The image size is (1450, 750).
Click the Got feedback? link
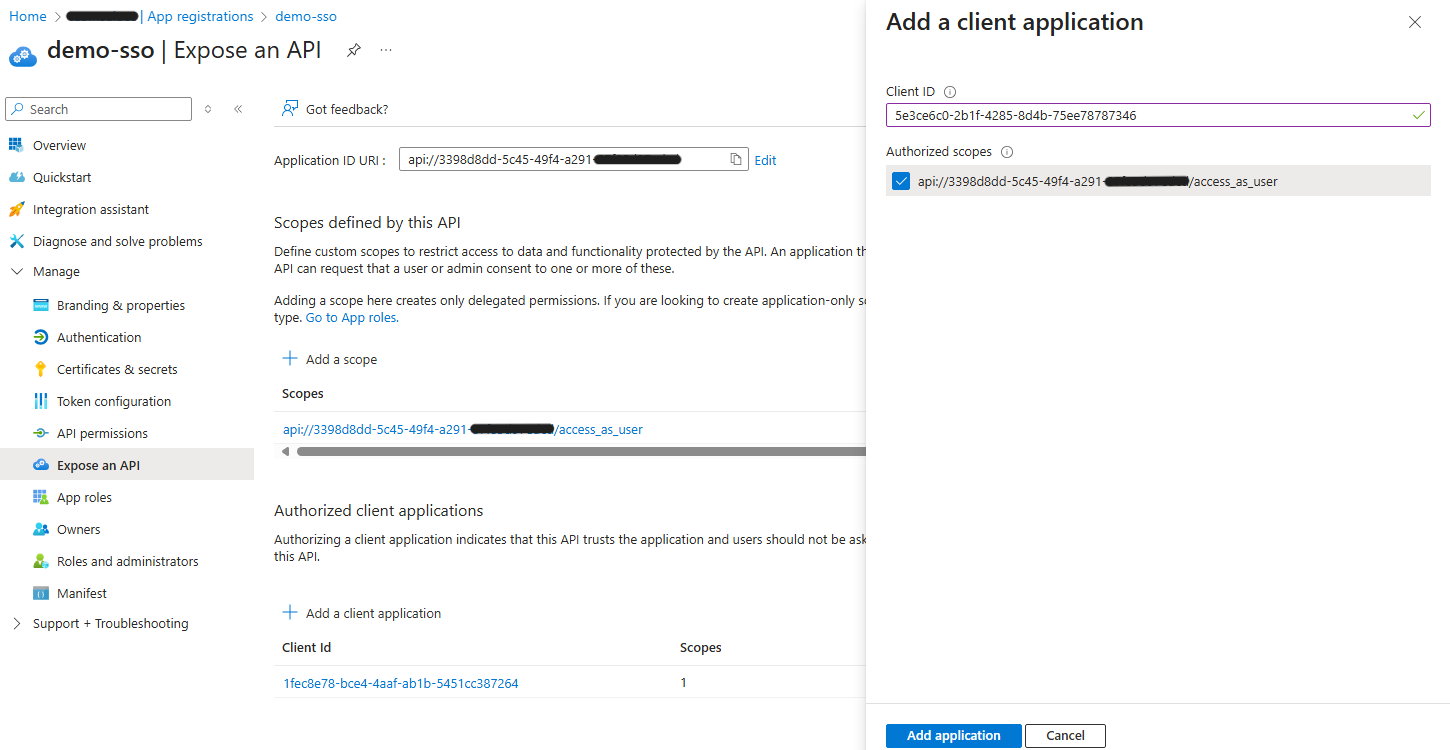(x=347, y=109)
